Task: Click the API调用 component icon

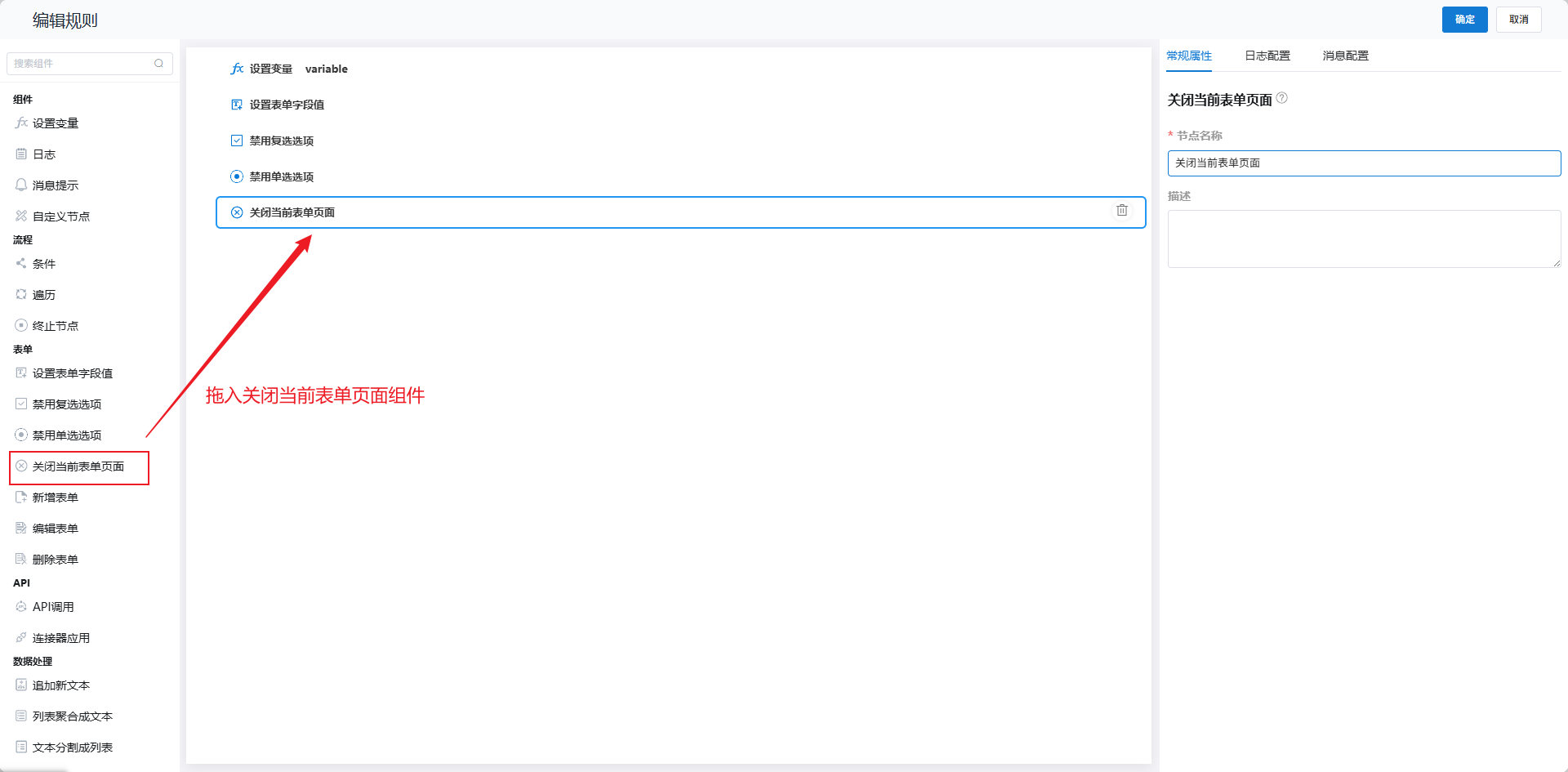Action: coord(21,606)
